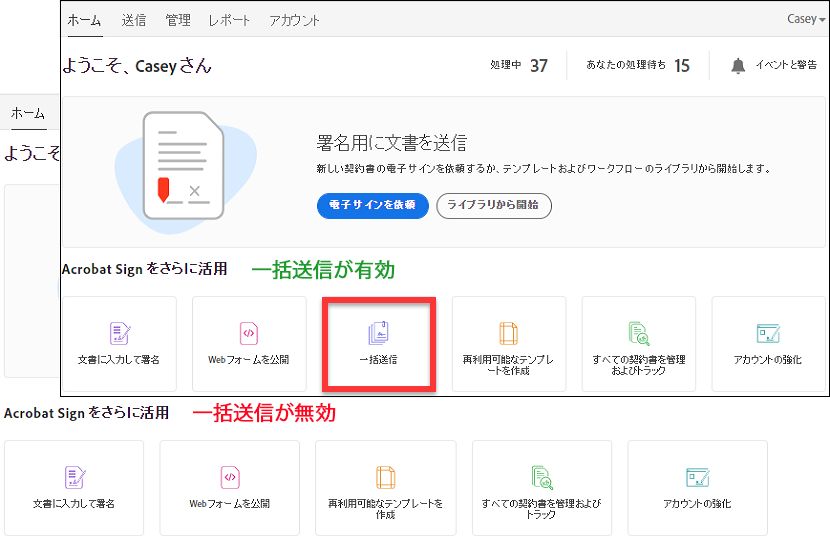This screenshot has height=538, width=830.
Task: Click Acrobat Sign をさらに活用 heading in front window
Action: (x=145, y=269)
